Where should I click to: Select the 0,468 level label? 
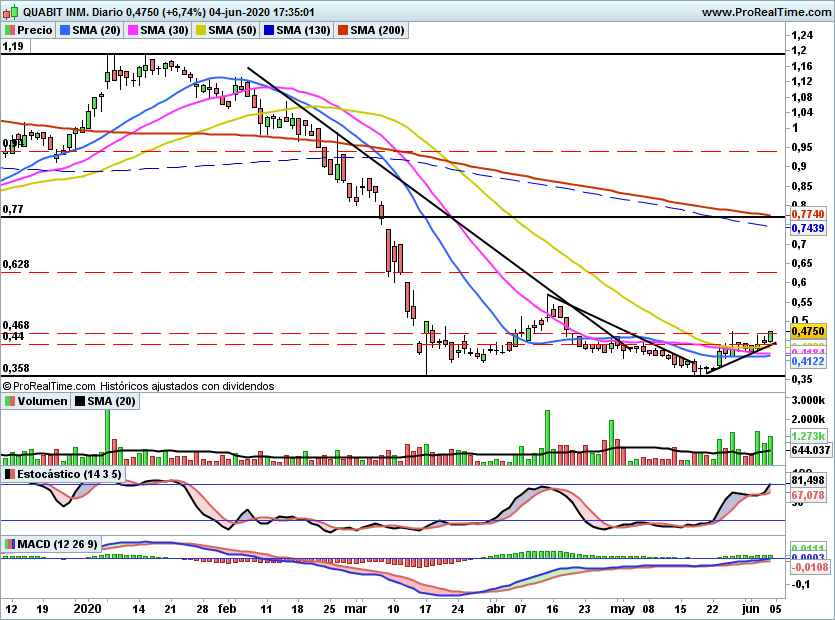(x=16, y=325)
